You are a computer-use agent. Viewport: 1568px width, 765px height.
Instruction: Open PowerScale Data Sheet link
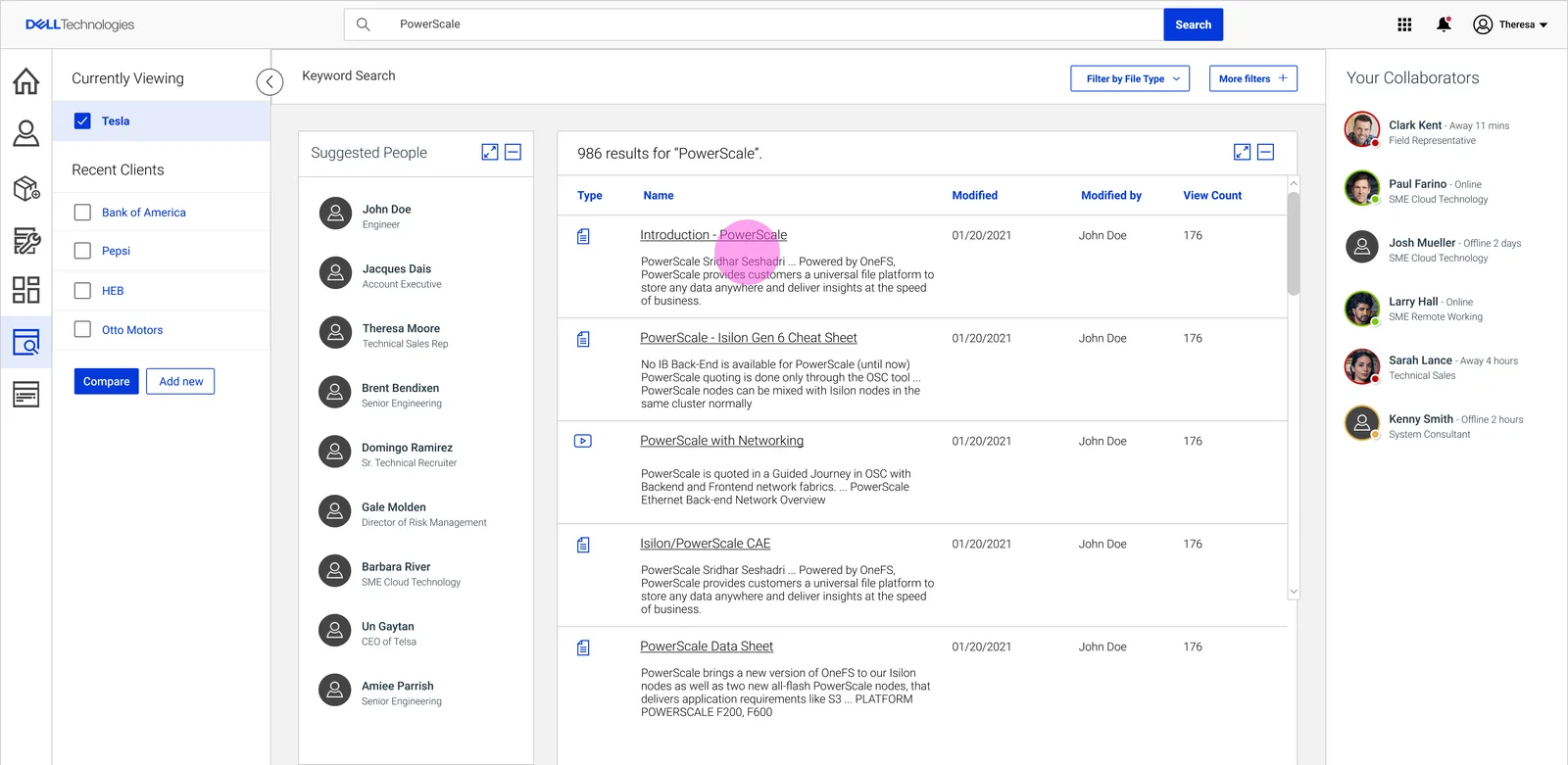tap(707, 646)
